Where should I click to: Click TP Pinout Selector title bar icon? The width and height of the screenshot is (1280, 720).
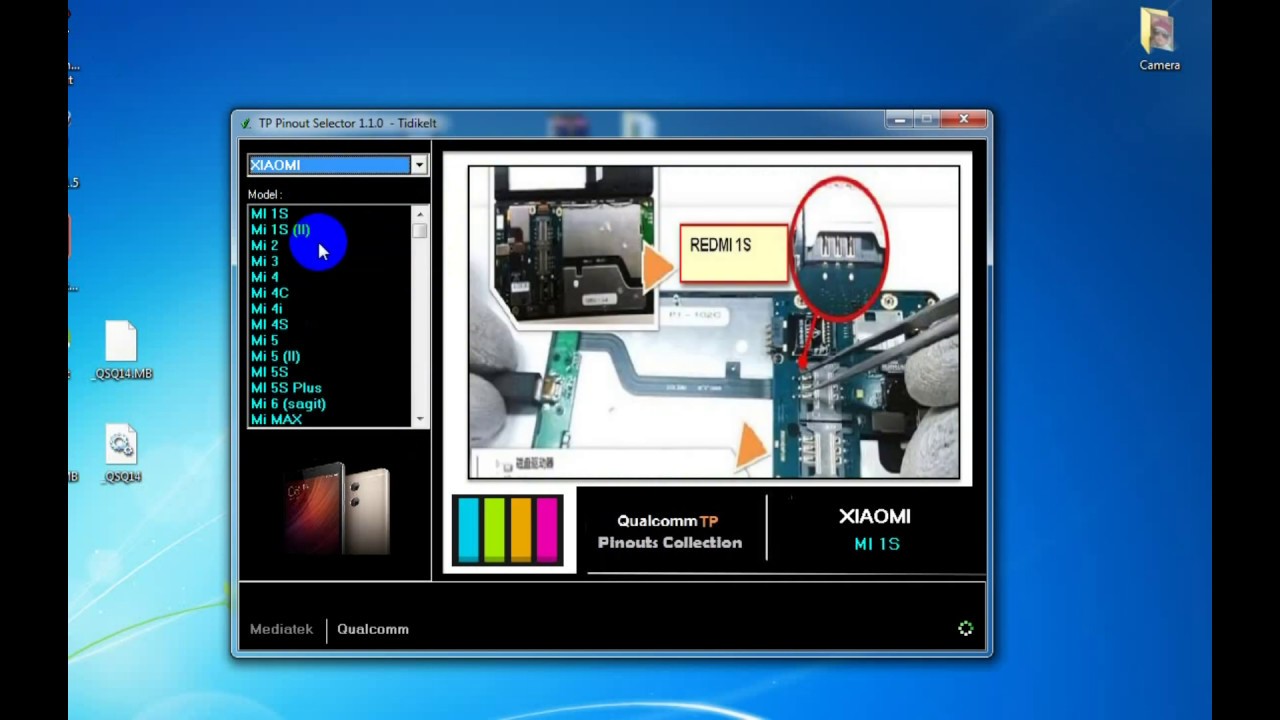pyautogui.click(x=246, y=123)
